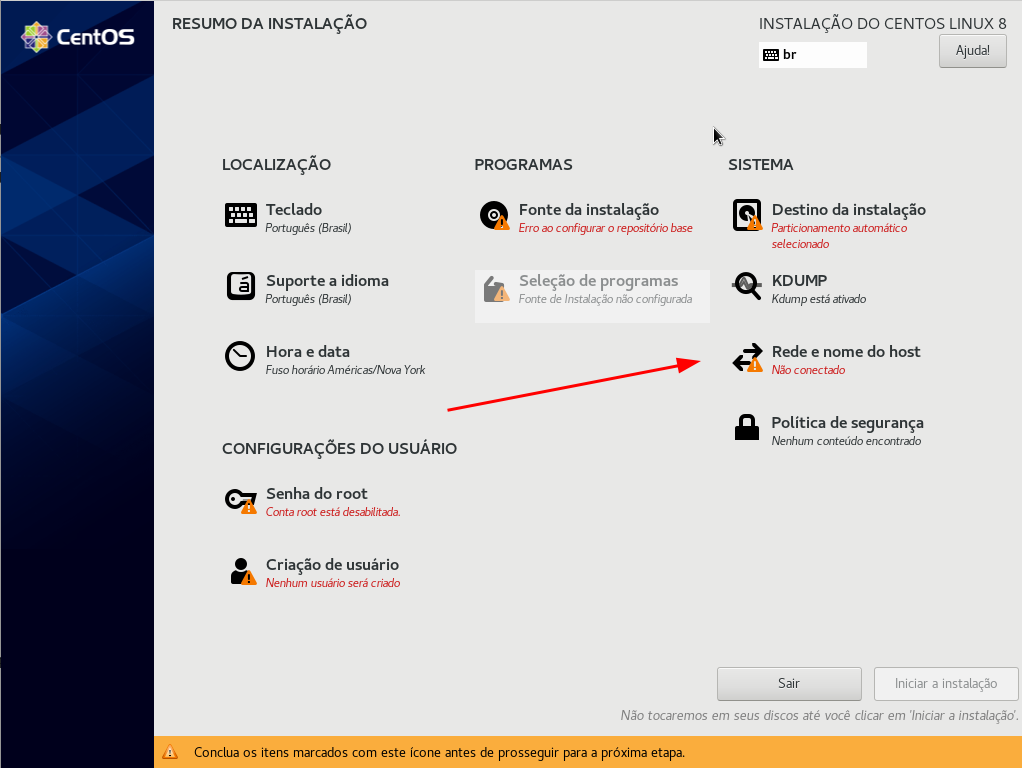The height and width of the screenshot is (768, 1022).
Task: Open the KDUMP settings label
Action: pyautogui.click(x=799, y=280)
